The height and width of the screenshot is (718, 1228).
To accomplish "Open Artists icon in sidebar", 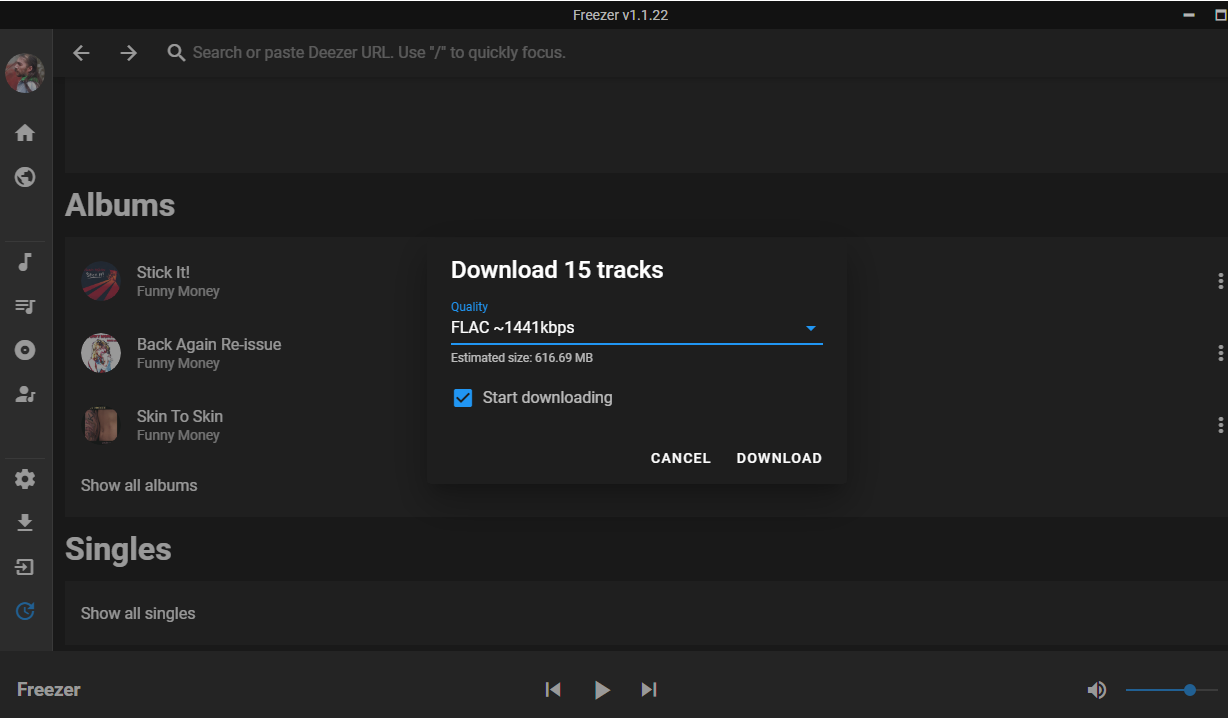I will (x=25, y=394).
